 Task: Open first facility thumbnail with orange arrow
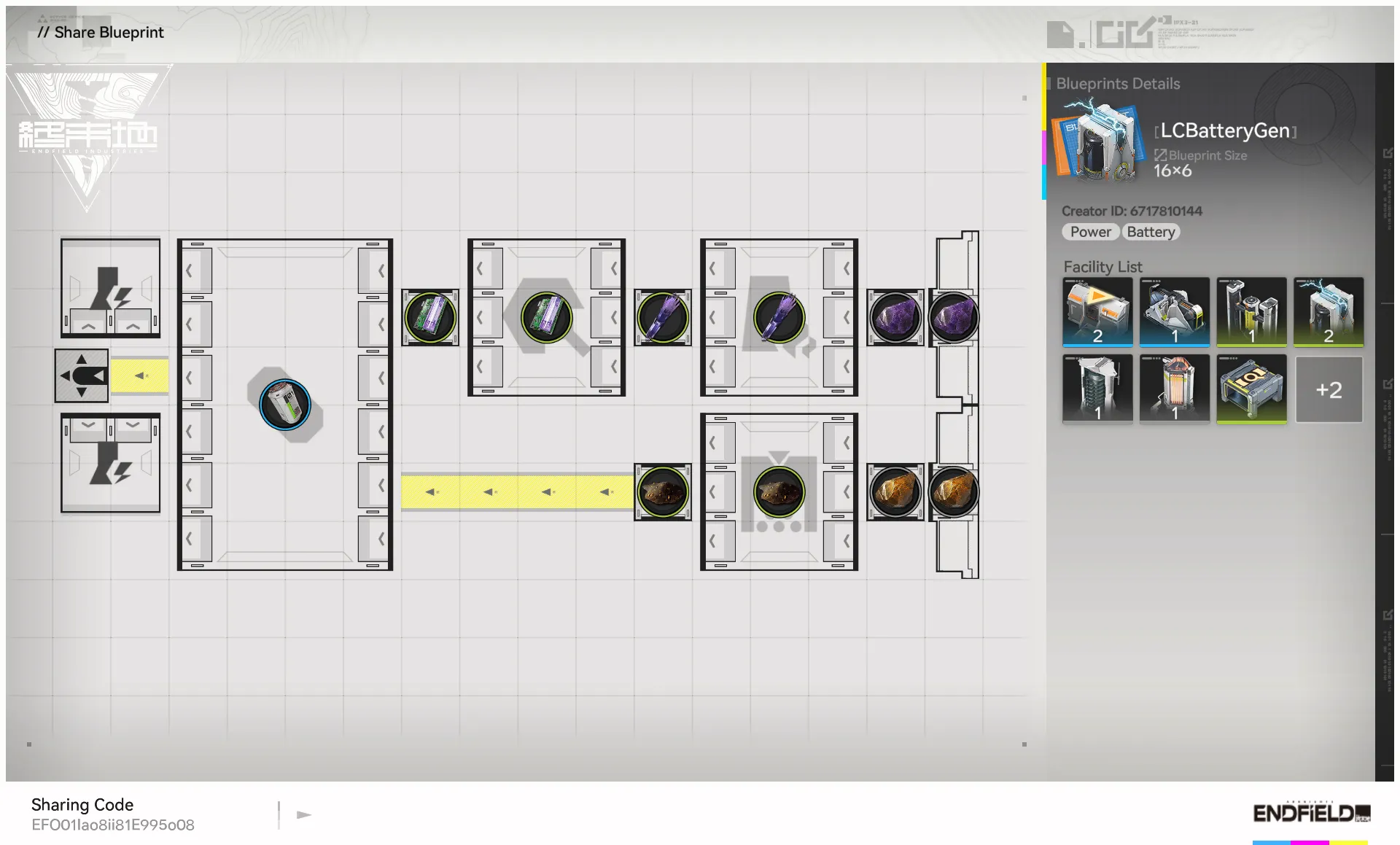1097,311
